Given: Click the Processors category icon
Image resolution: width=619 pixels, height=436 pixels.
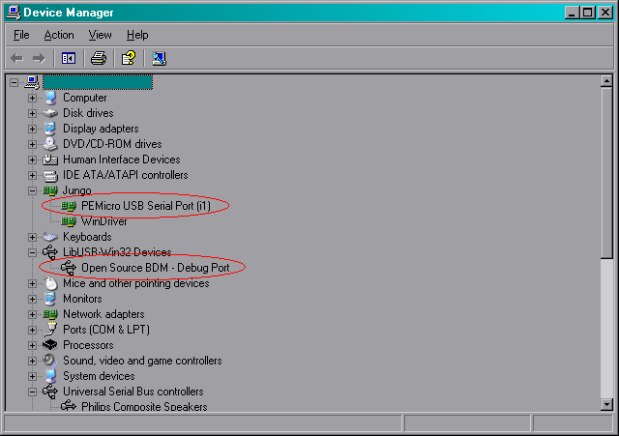Looking at the screenshot, I should 50,345.
